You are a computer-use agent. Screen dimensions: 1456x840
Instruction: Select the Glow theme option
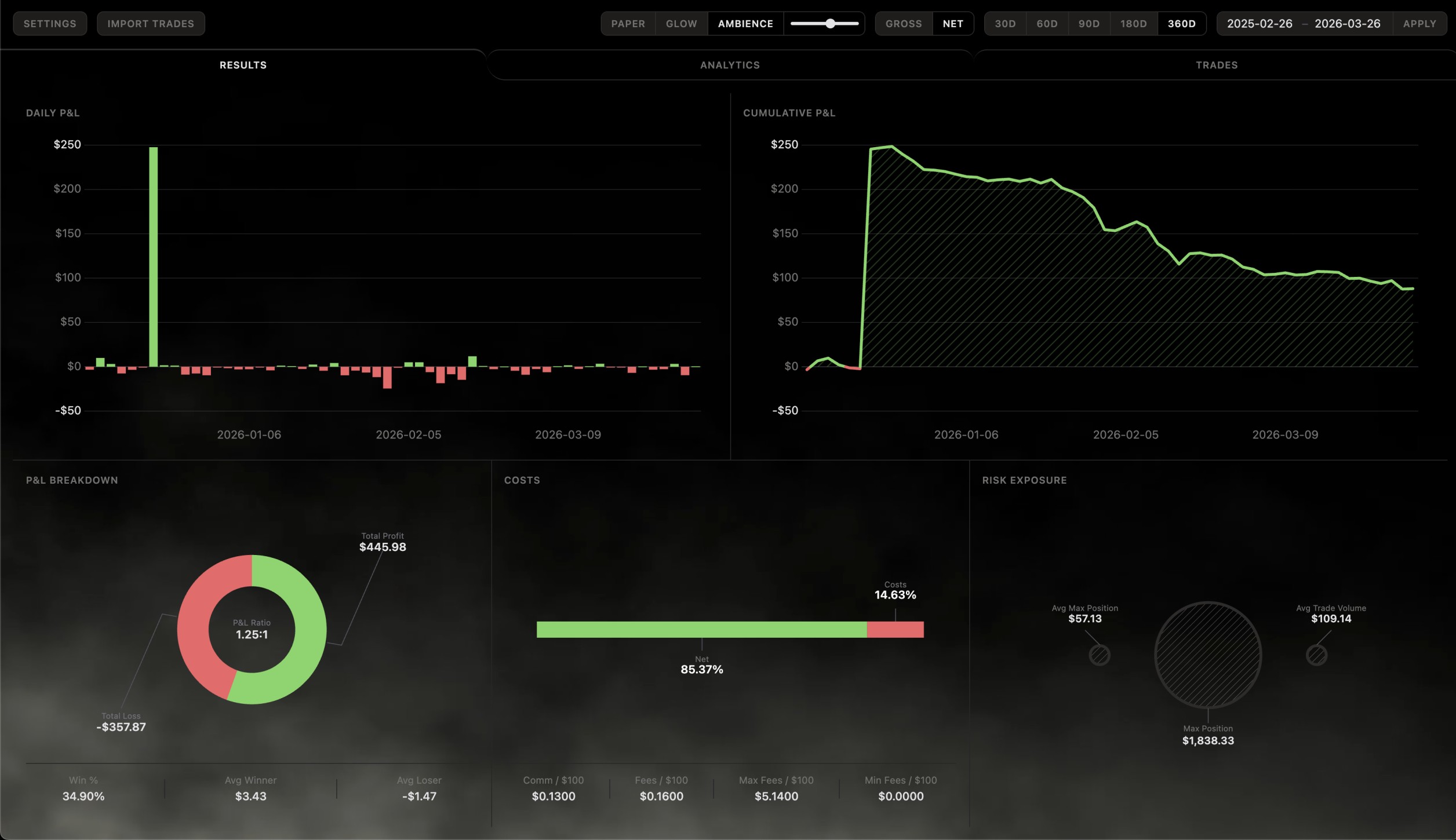point(681,24)
